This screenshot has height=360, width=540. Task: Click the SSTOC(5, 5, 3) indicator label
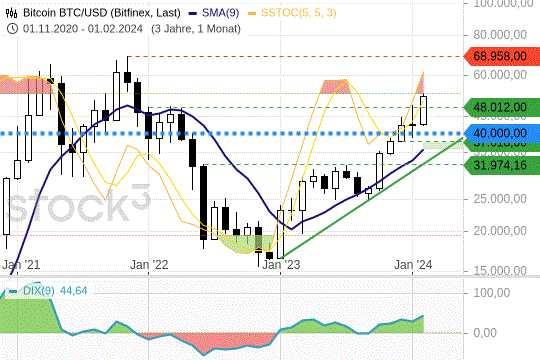tap(299, 13)
